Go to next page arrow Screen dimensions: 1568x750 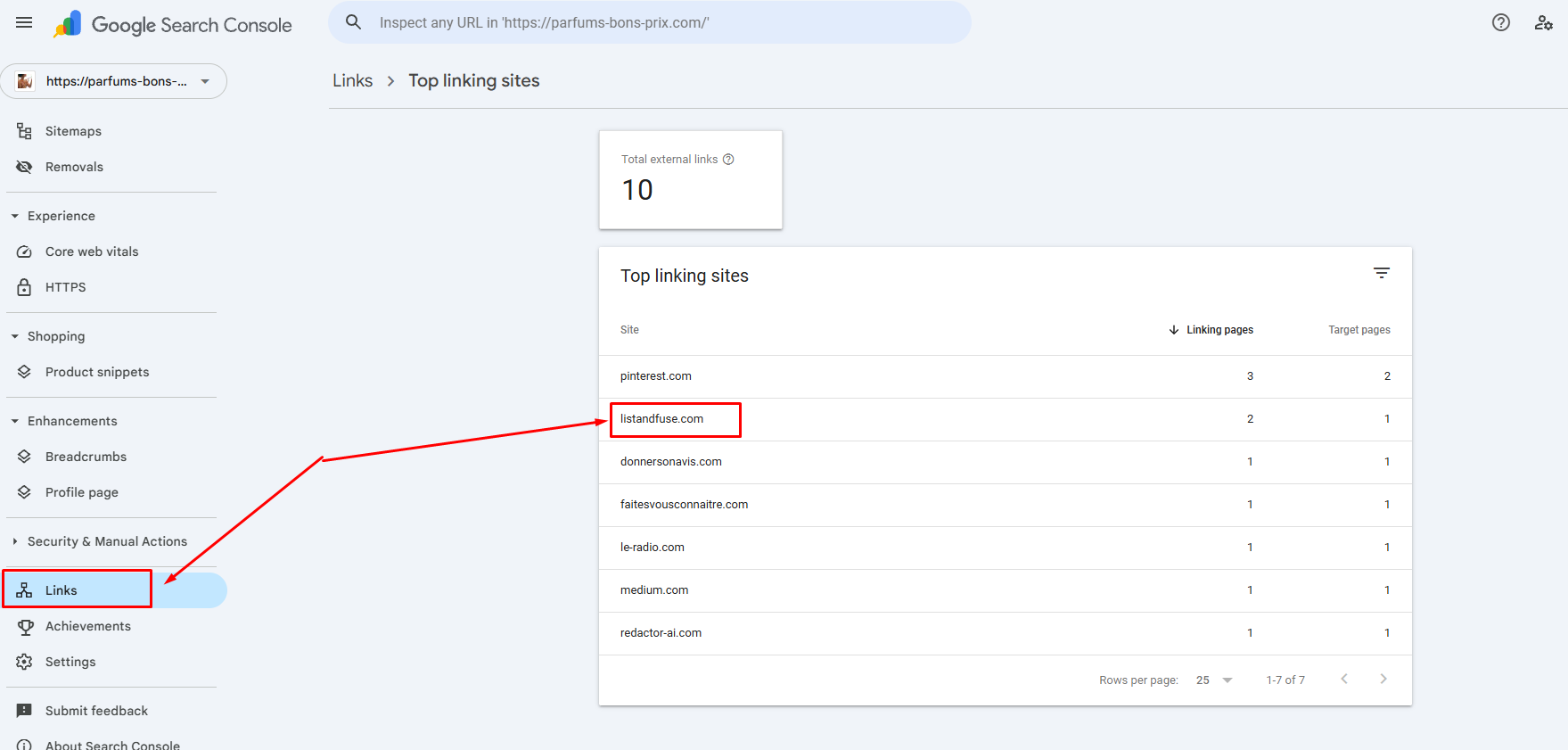pos(1383,680)
